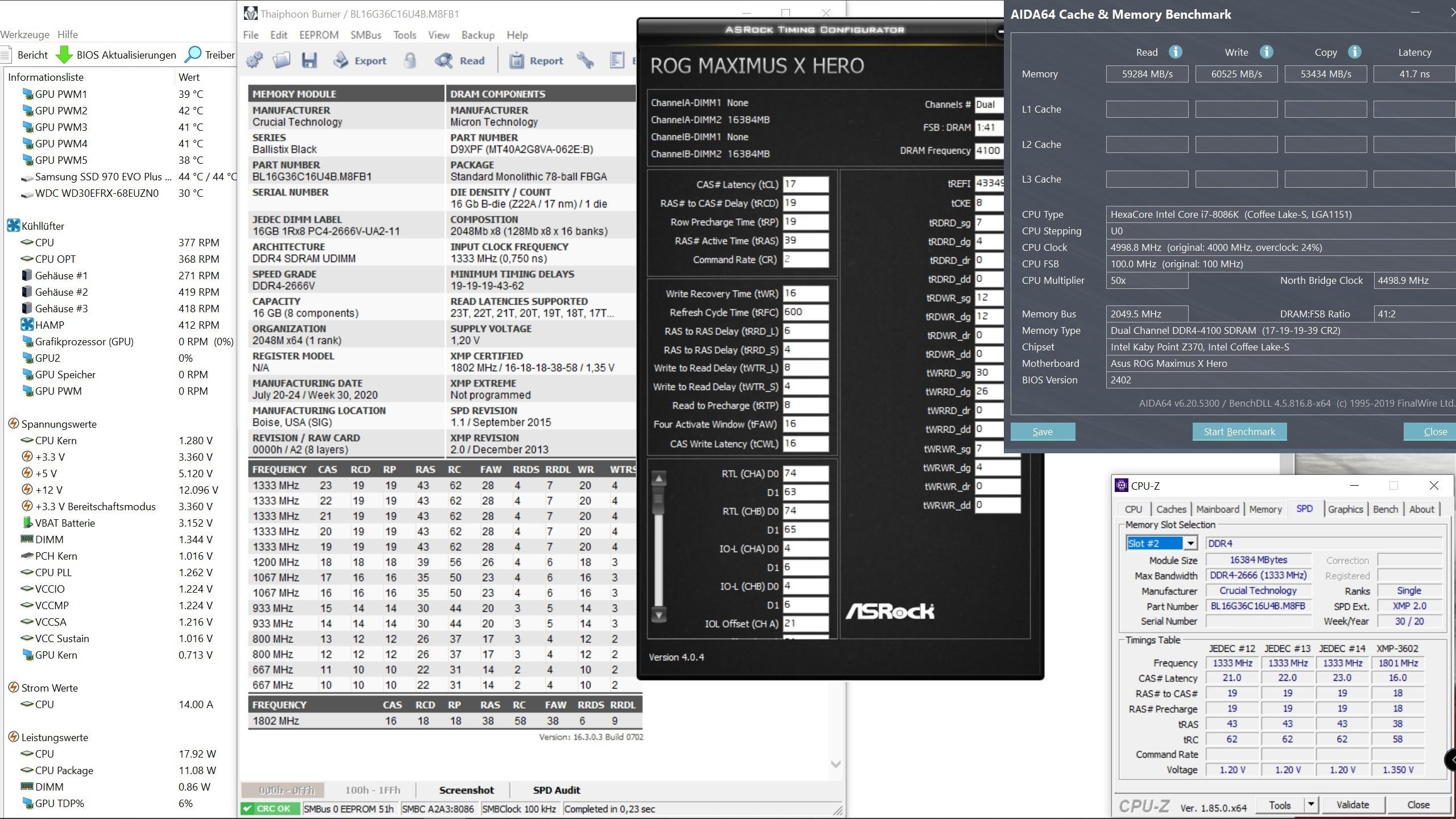Click the wrench tool icon in Thaiphoon Burner
The width and height of the screenshot is (1456, 819).
pyautogui.click(x=585, y=60)
